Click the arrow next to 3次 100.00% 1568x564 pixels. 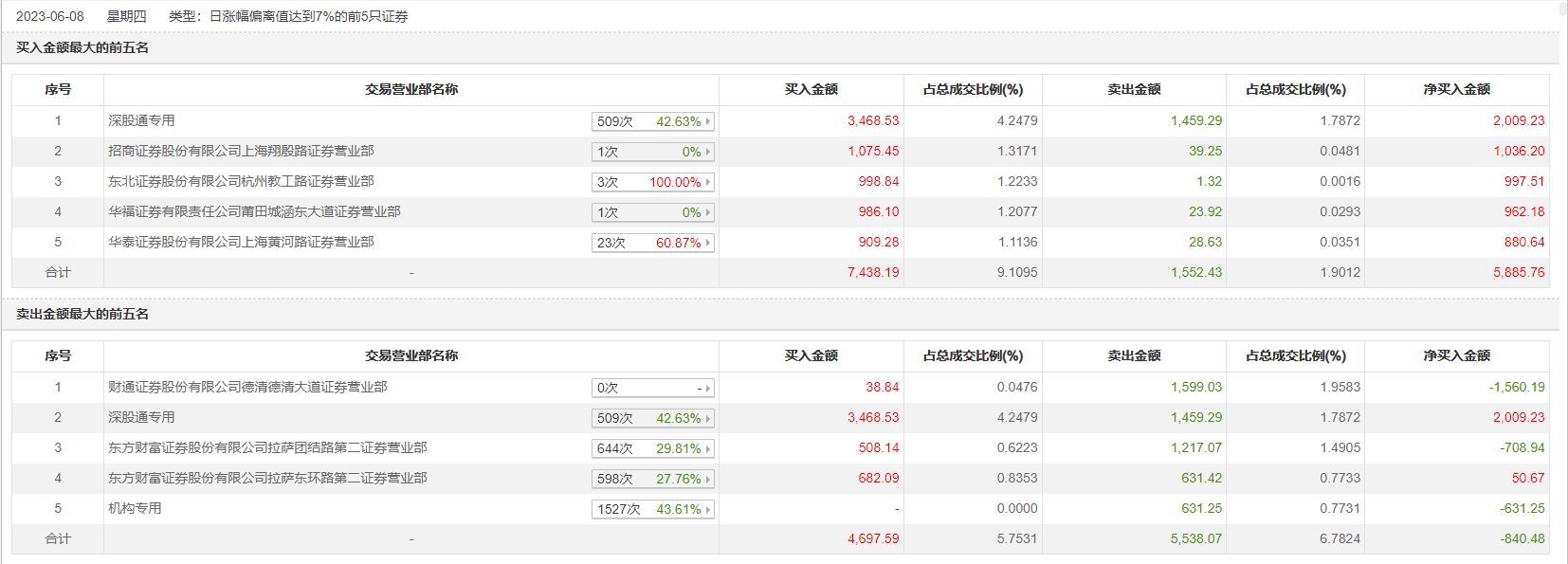click(708, 182)
